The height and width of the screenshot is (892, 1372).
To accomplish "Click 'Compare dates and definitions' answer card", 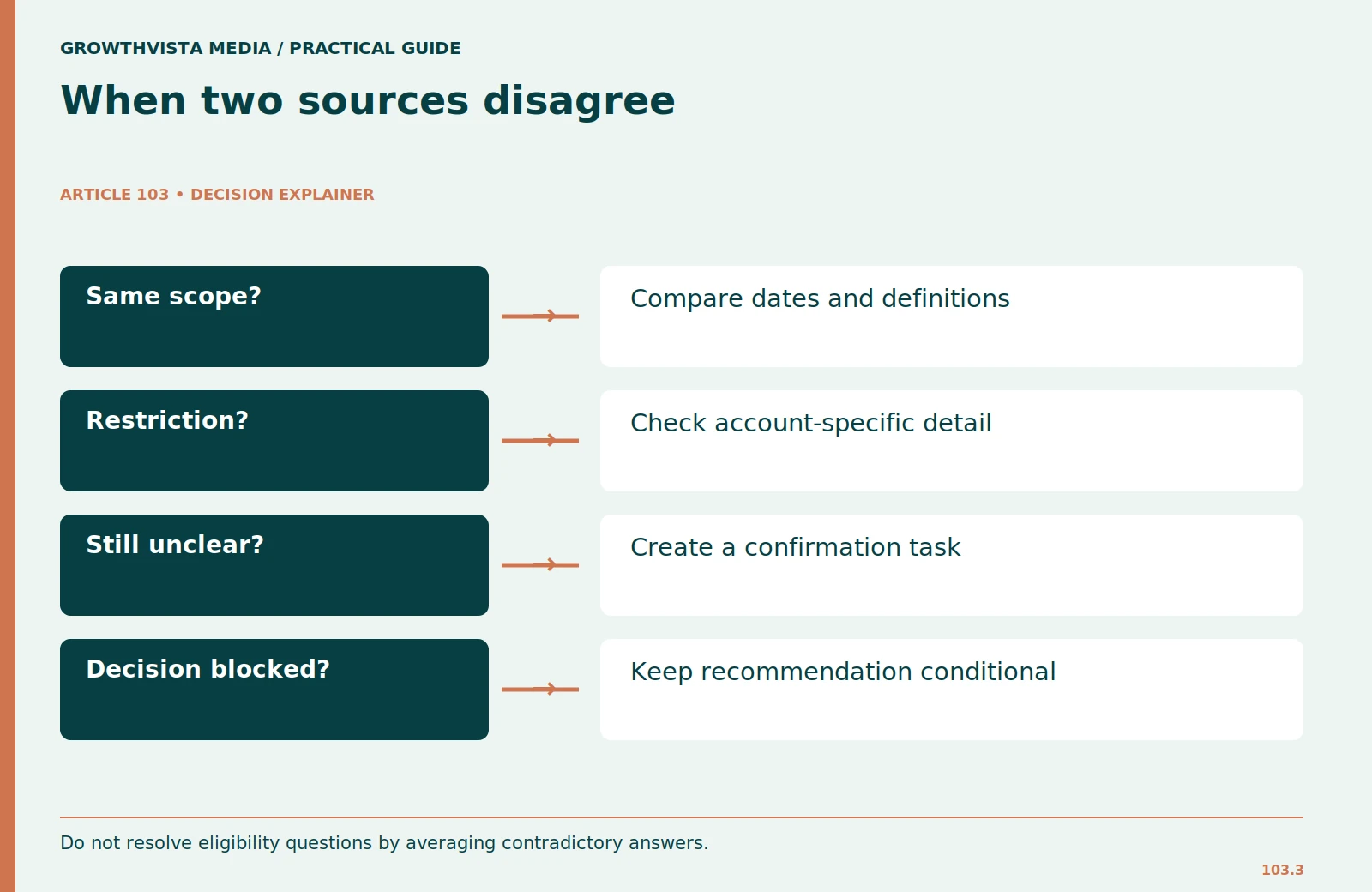I will (x=952, y=316).
